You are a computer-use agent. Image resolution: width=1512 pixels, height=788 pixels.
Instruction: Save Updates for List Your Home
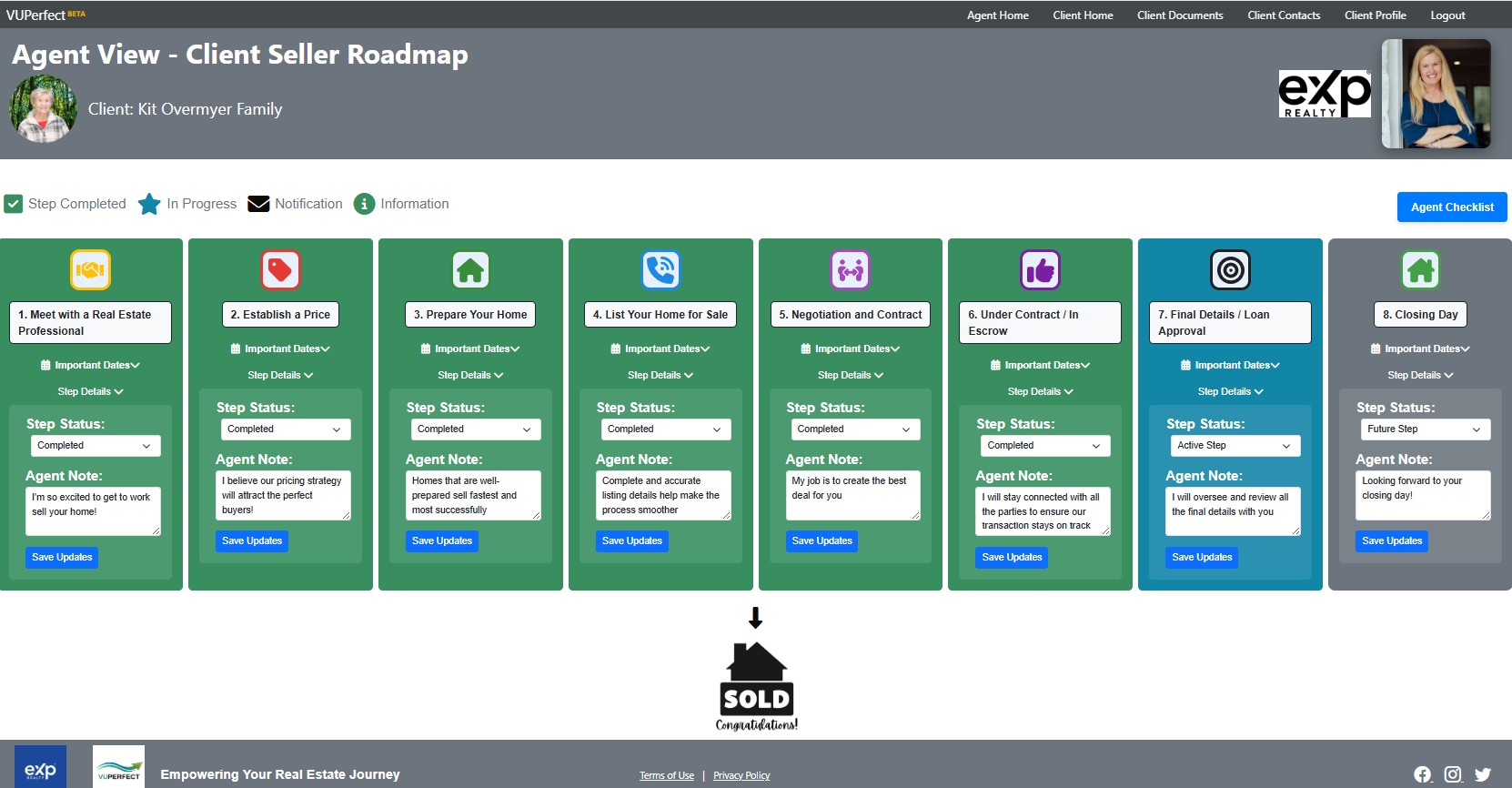[x=632, y=541]
